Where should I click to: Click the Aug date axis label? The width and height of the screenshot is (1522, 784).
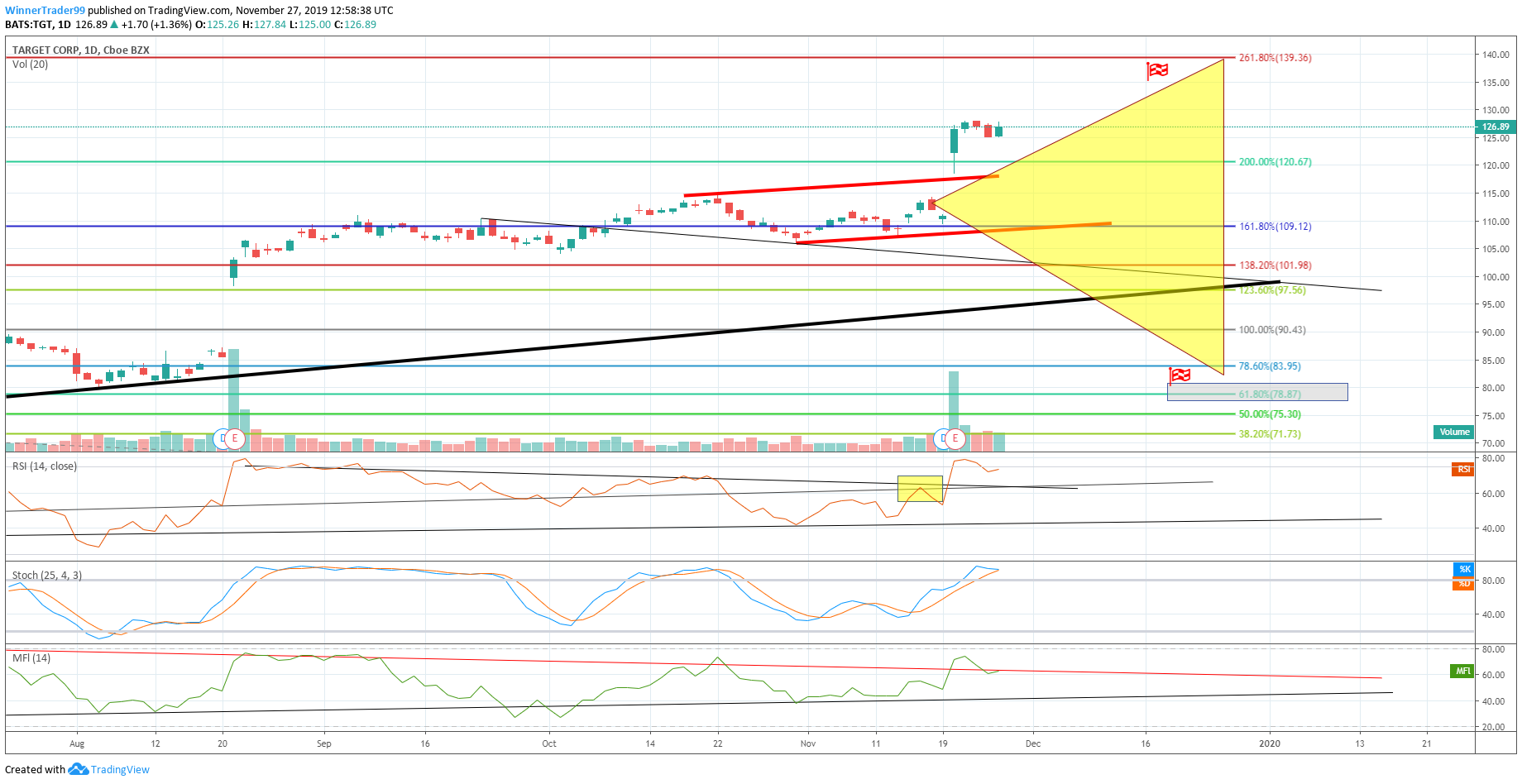(x=77, y=743)
